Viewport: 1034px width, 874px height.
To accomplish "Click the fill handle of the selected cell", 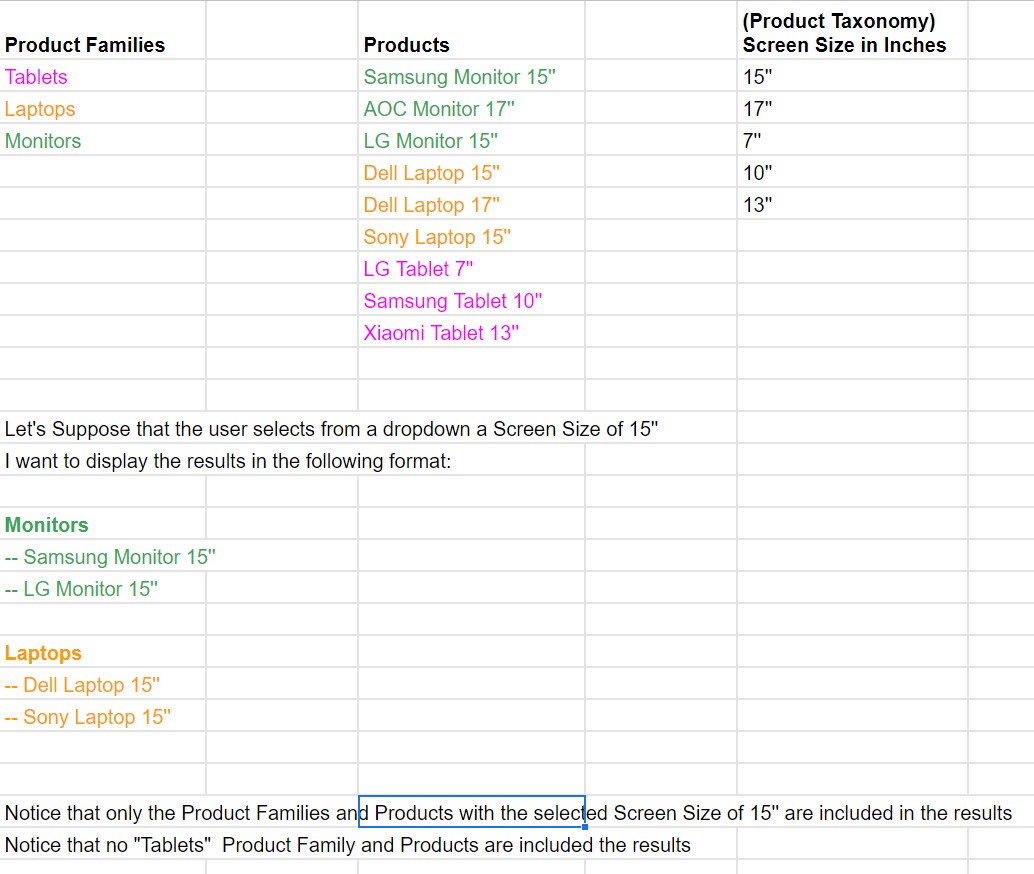I will pos(584,827).
